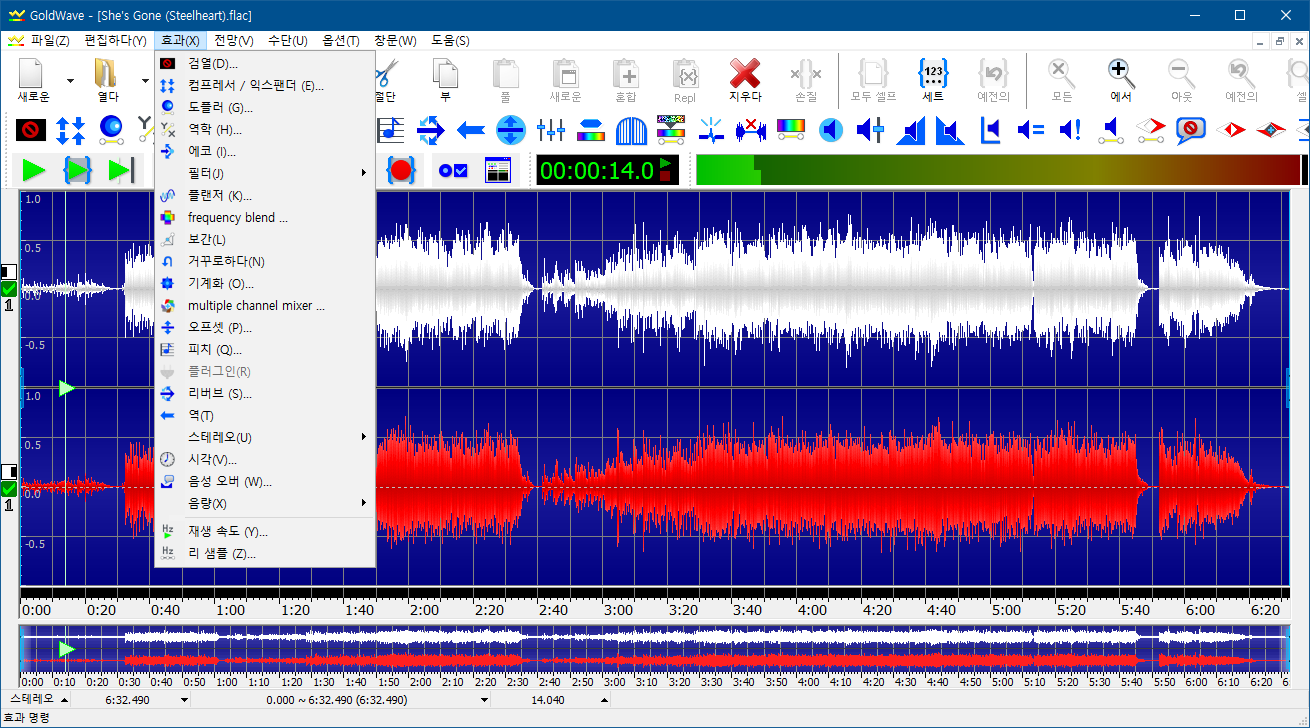
Task: Choose 리 샘플 (Z)... menu entry
Action: coord(265,553)
